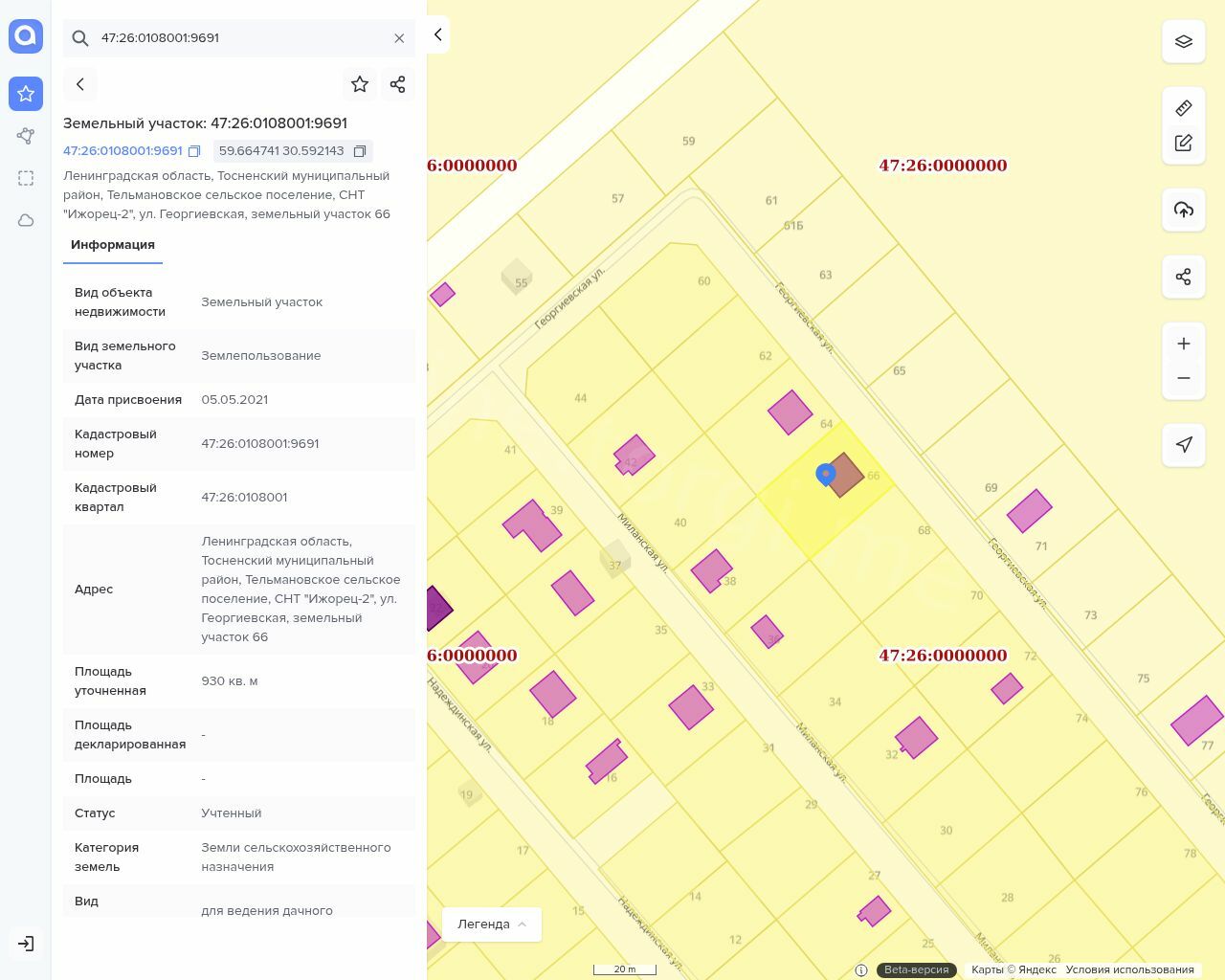Switch to the Информация tab
Screen dimensions: 1225x980
point(113,245)
